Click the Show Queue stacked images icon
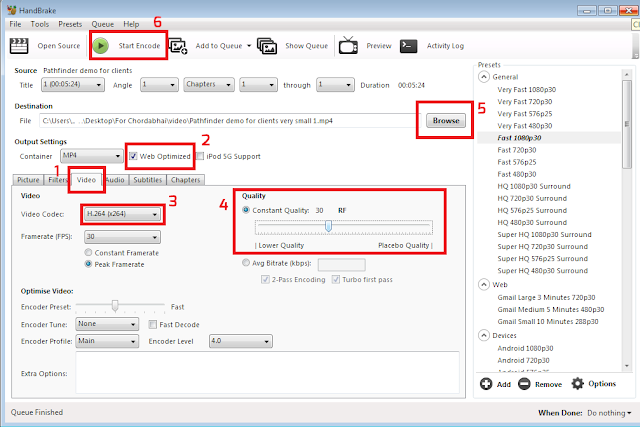Screen dimensions: 640x427 coord(267,46)
